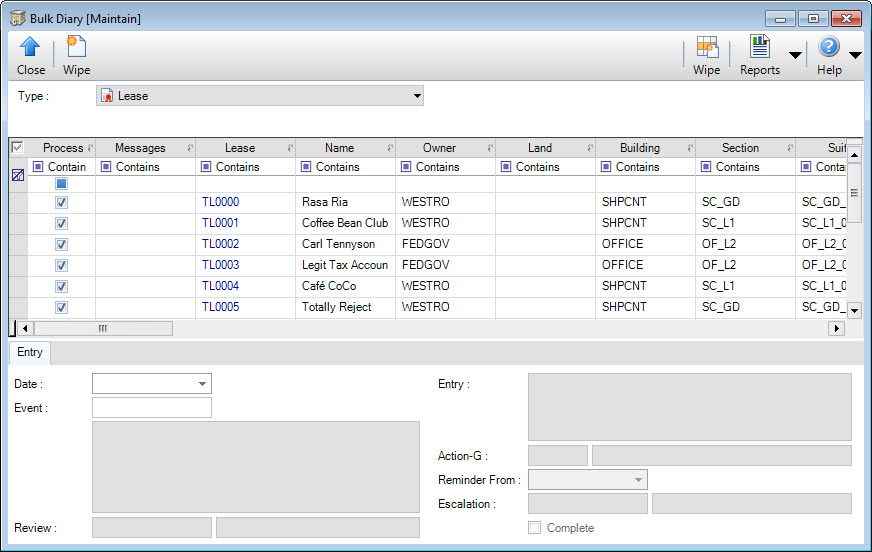Click Process filter operator icon
This screenshot has height=552, width=872.
[38, 167]
